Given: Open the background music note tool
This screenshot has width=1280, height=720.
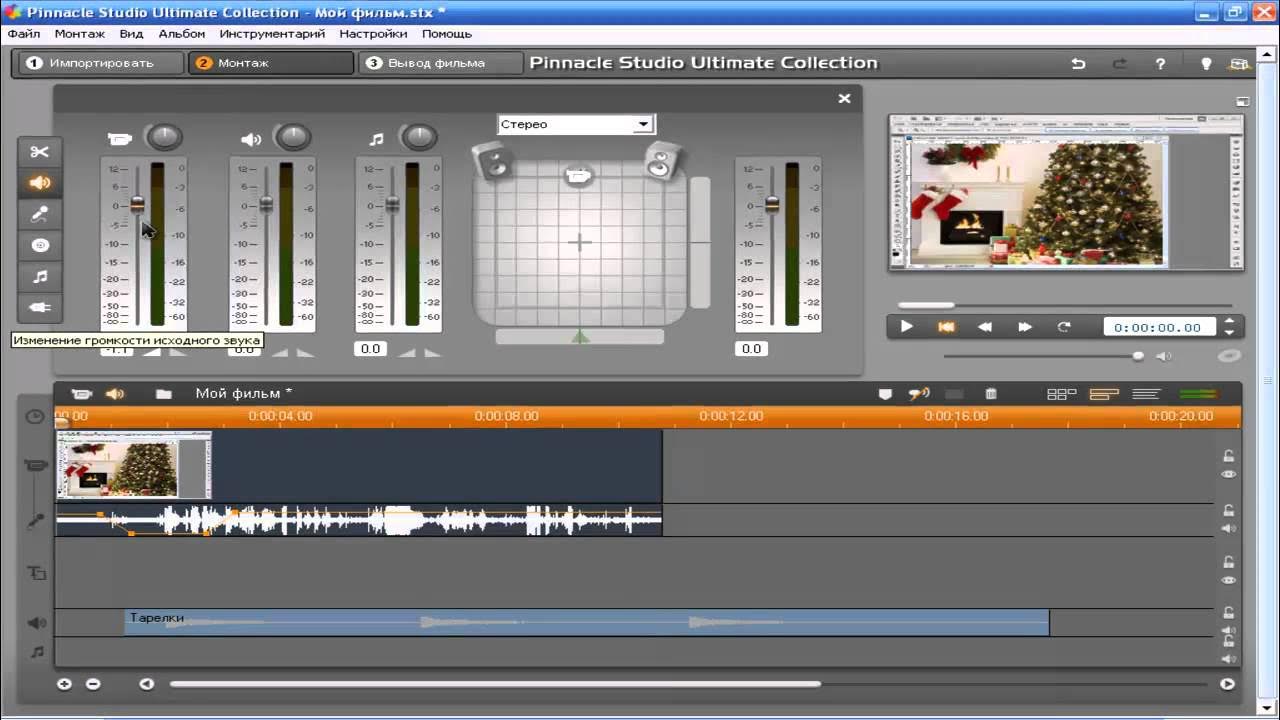Looking at the screenshot, I should coord(40,276).
